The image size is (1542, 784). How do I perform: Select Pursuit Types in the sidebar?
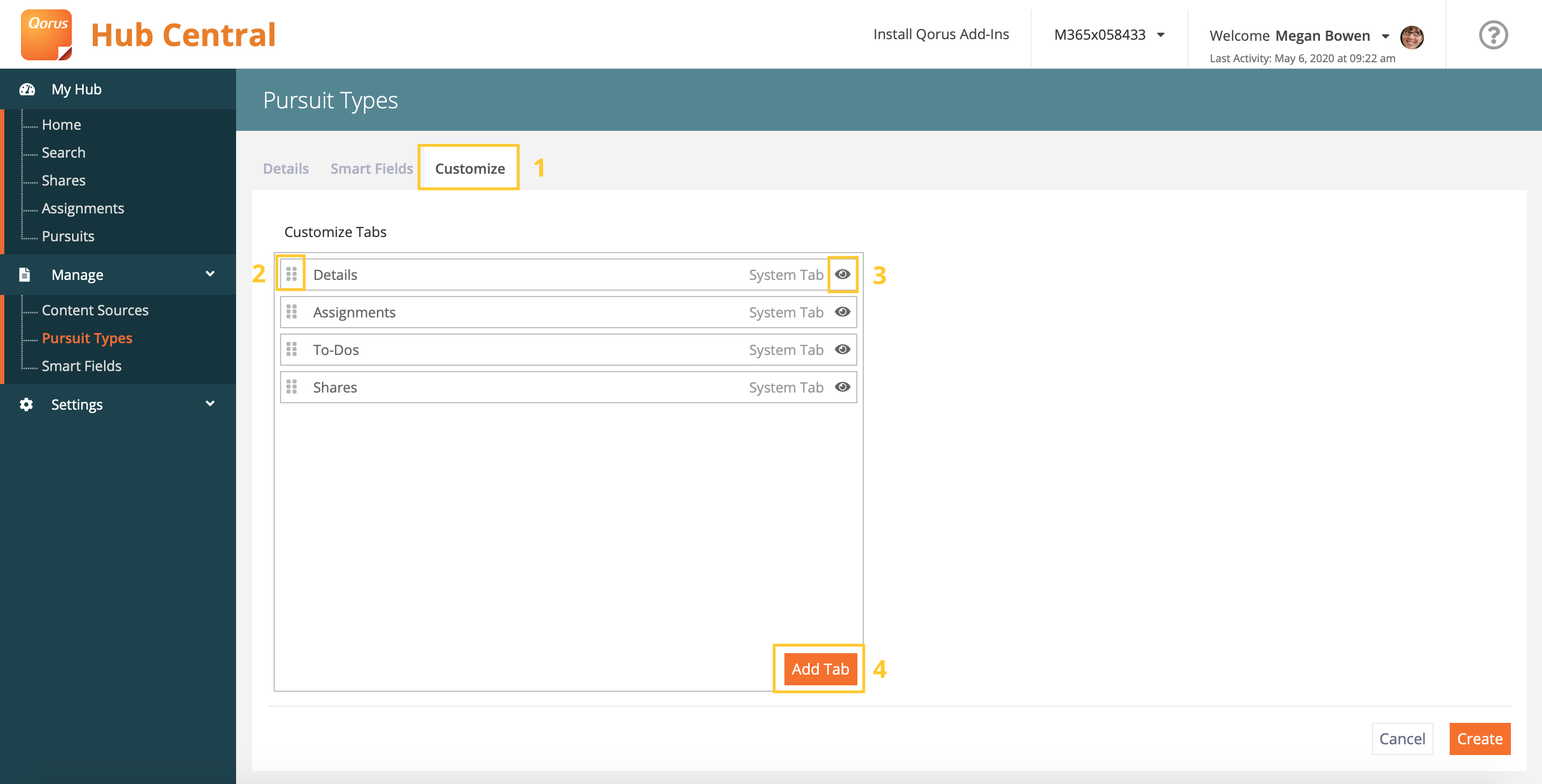pos(87,338)
